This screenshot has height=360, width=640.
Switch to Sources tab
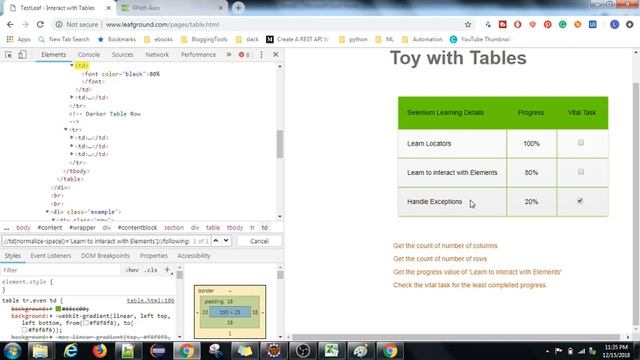pos(122,54)
